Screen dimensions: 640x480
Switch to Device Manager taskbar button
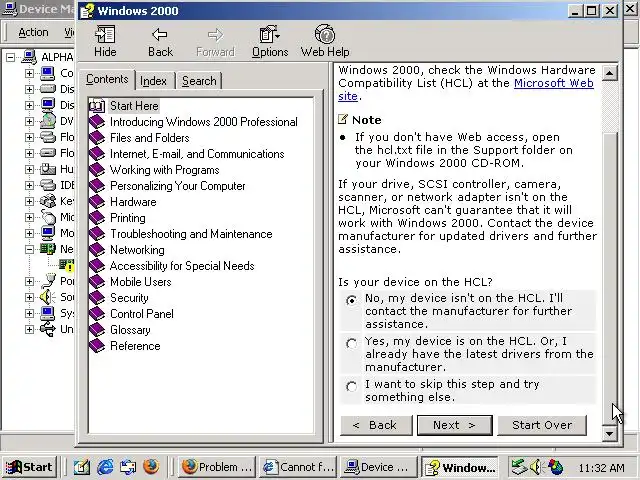[x=379, y=467]
